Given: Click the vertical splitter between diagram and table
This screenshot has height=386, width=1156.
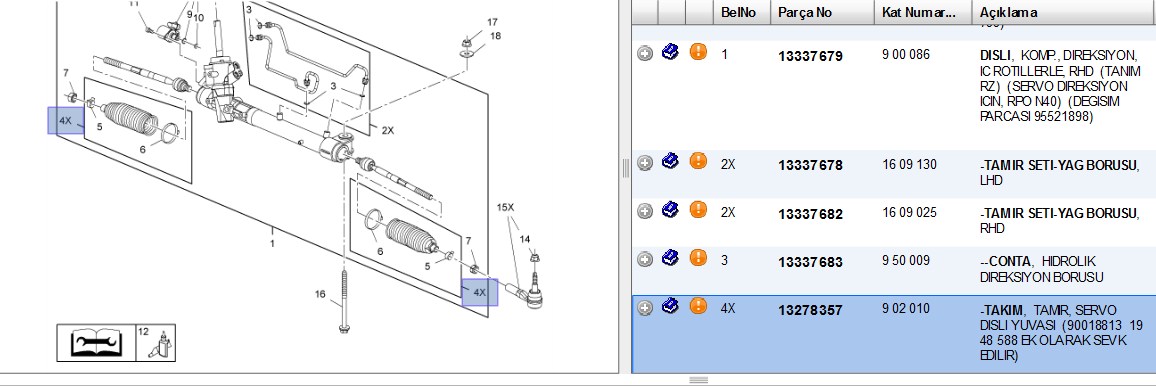Looking at the screenshot, I should tap(625, 168).
